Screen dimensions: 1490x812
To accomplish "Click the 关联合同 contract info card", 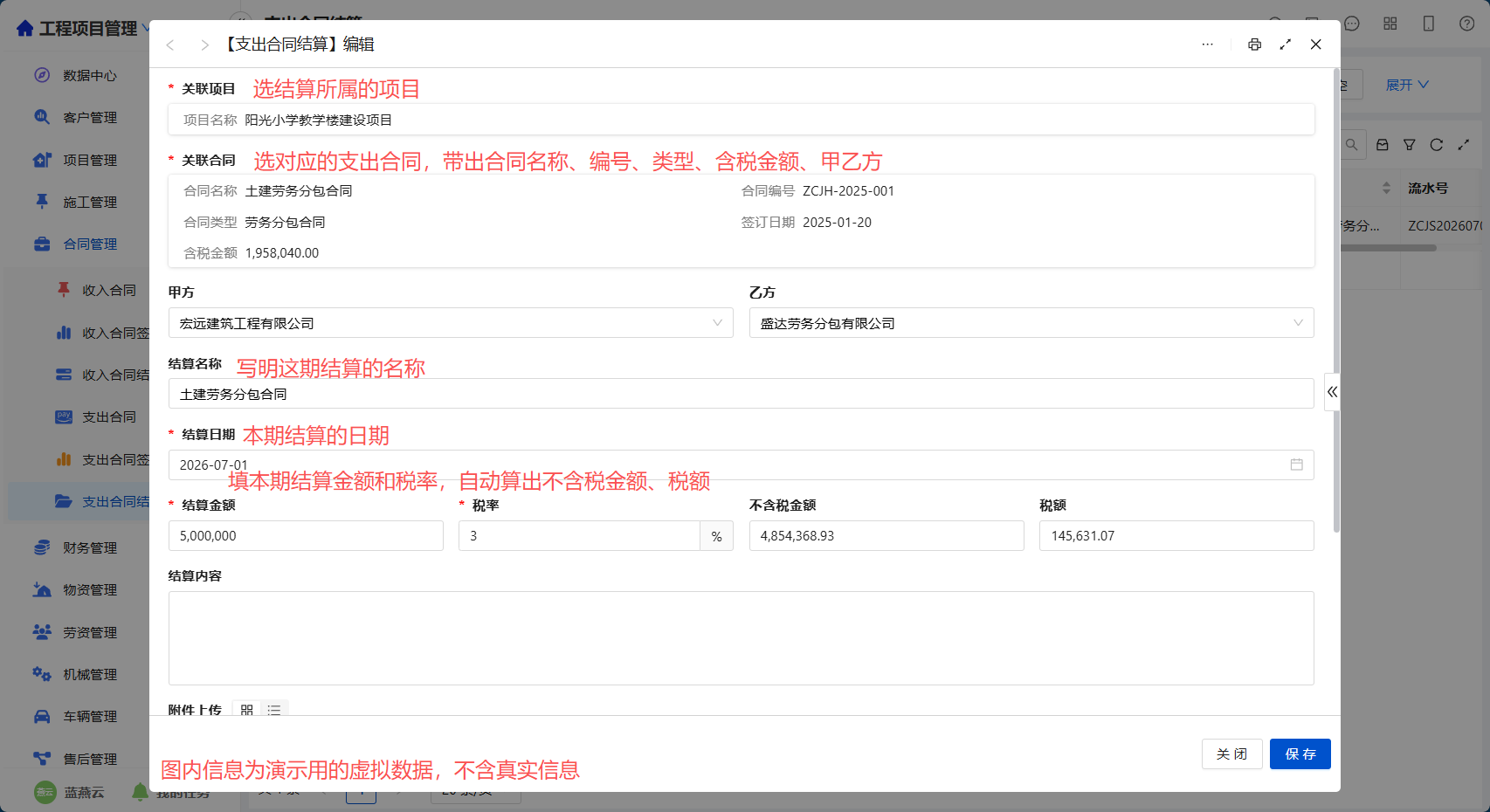I will [742, 221].
